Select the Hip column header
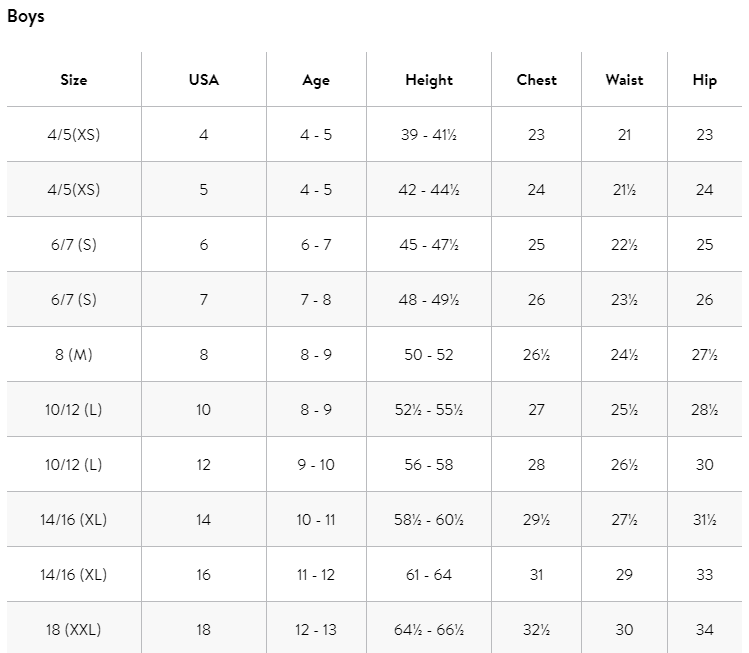 pyautogui.click(x=704, y=80)
